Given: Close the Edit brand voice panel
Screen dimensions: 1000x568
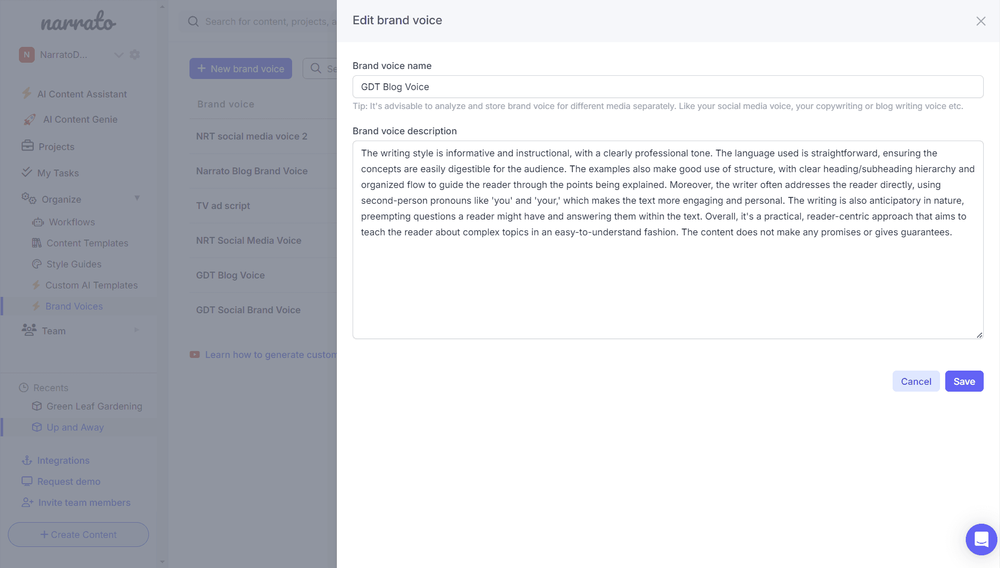Looking at the screenshot, I should tap(981, 21).
